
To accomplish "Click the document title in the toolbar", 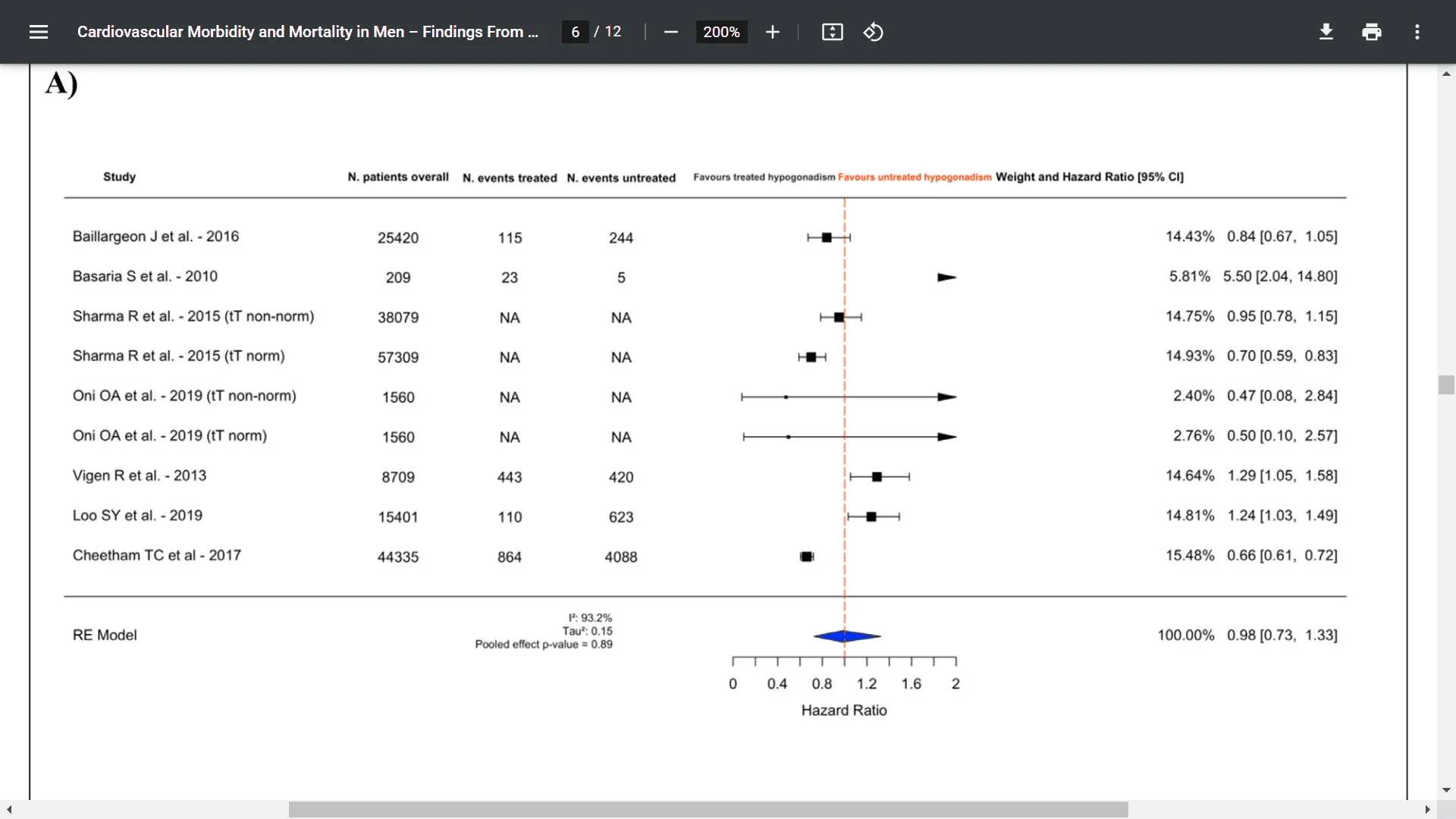I will (x=308, y=32).
